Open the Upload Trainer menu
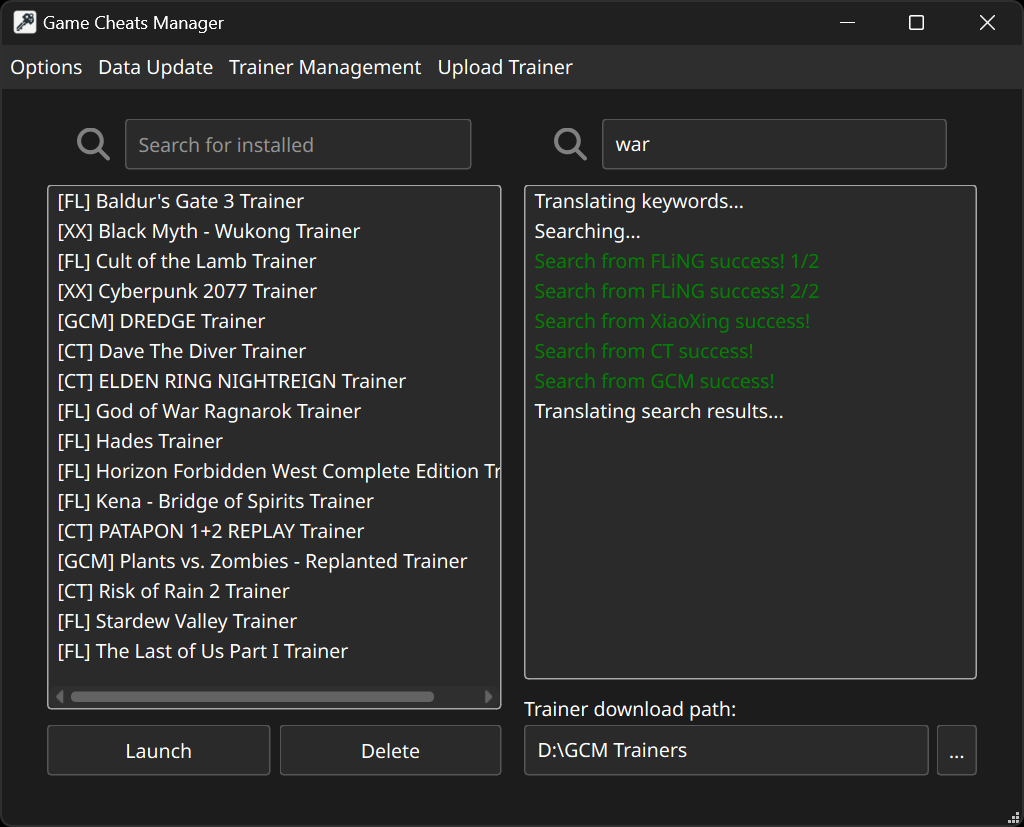The width and height of the screenshot is (1024, 827). tap(504, 67)
